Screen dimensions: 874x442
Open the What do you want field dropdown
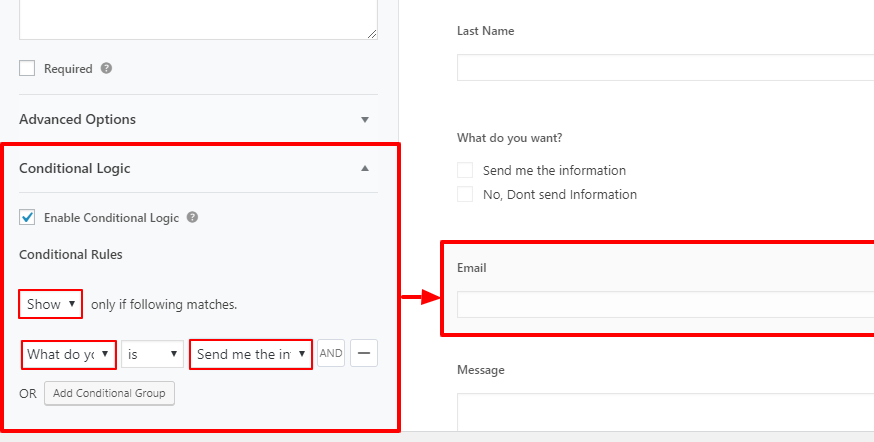[69, 354]
